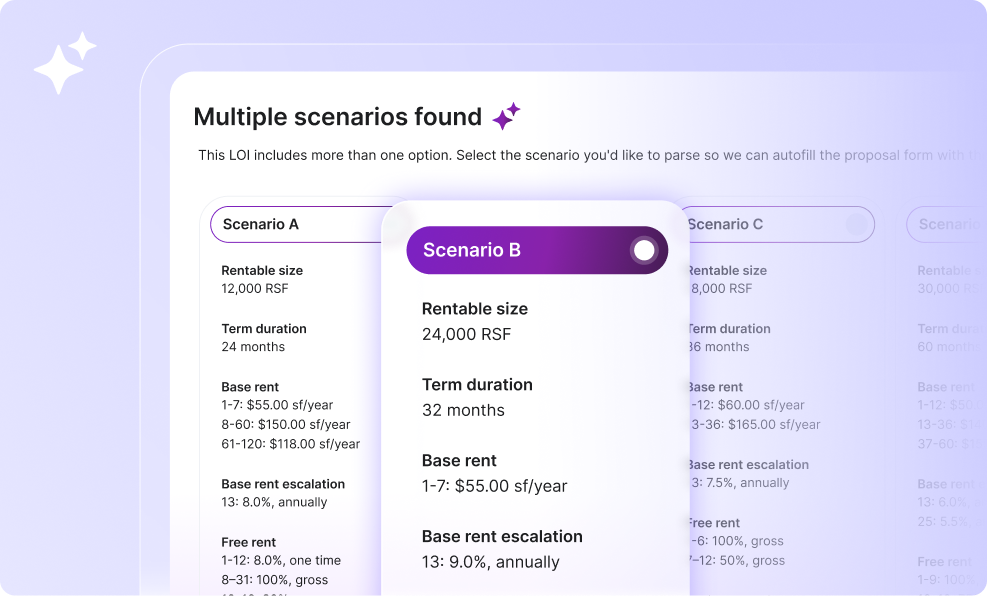
Task: Click the Scenario B purple header label
Action: [472, 250]
